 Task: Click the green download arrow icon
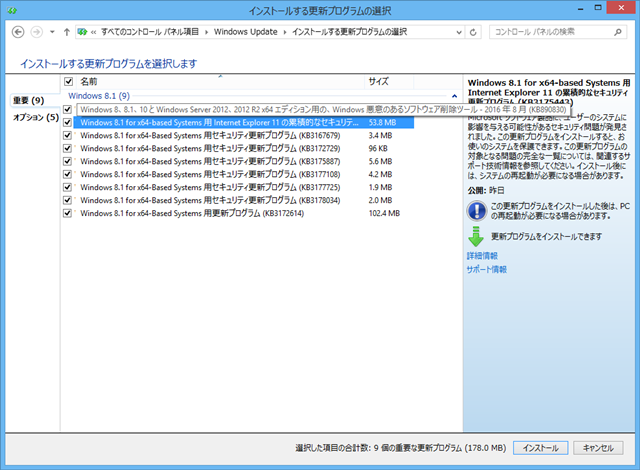tap(476, 237)
